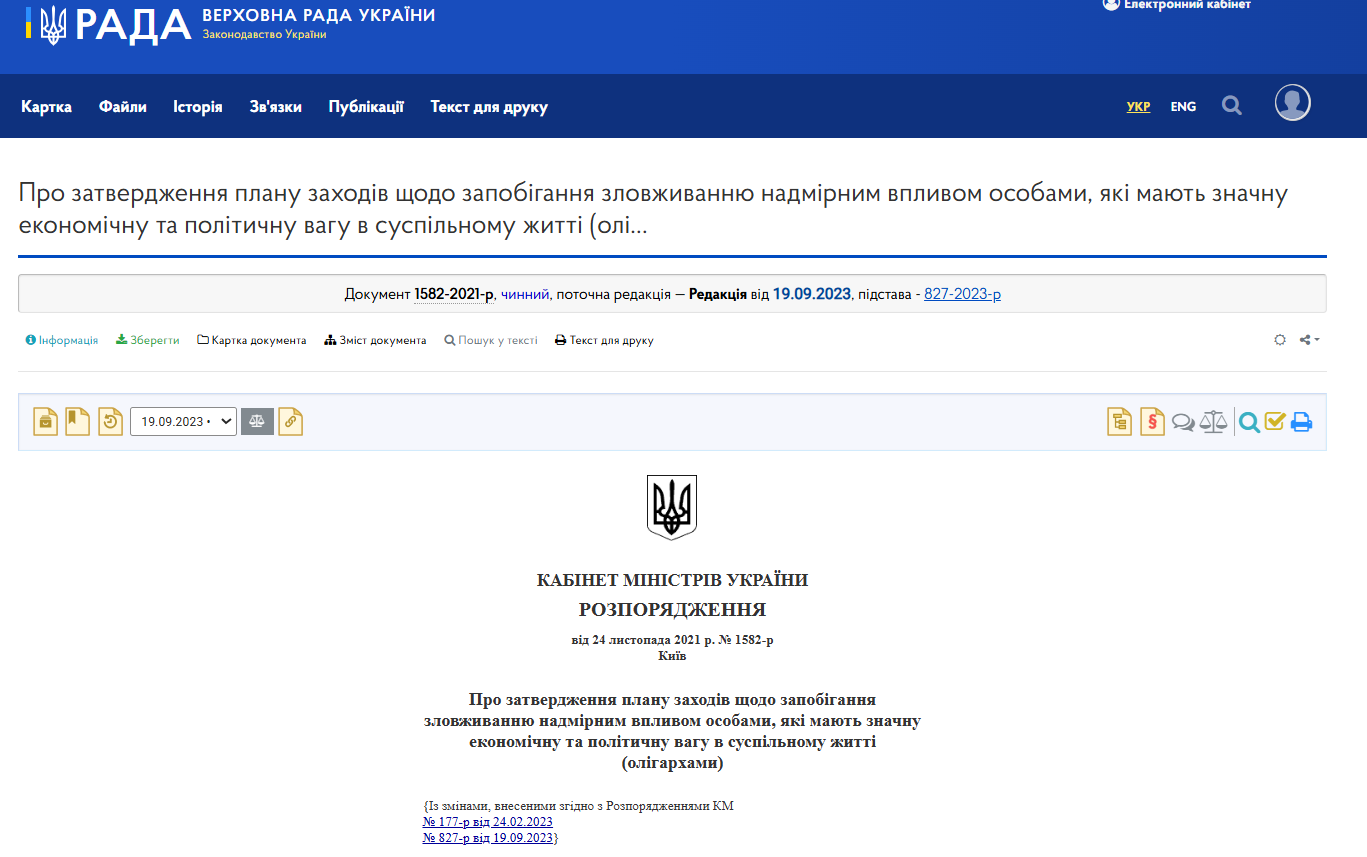
Task: Click the gray scales compare button
Action: click(x=257, y=421)
